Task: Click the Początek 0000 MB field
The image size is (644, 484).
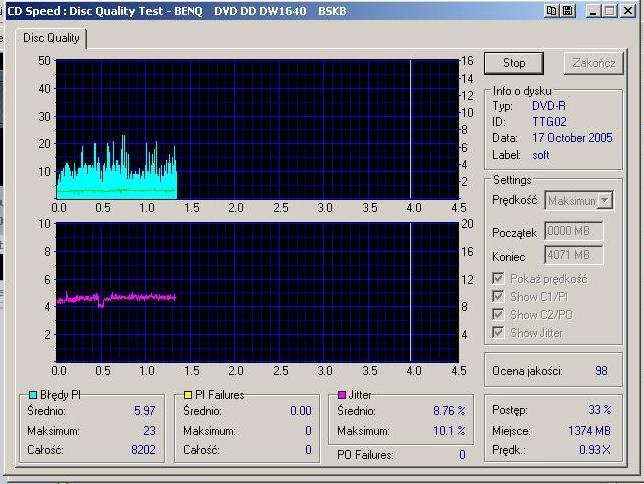Action: click(574, 231)
